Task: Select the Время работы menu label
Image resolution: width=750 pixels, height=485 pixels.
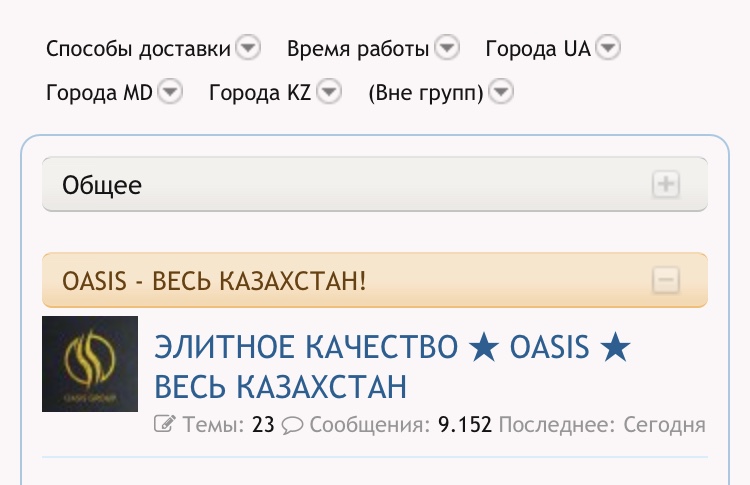Action: point(358,48)
